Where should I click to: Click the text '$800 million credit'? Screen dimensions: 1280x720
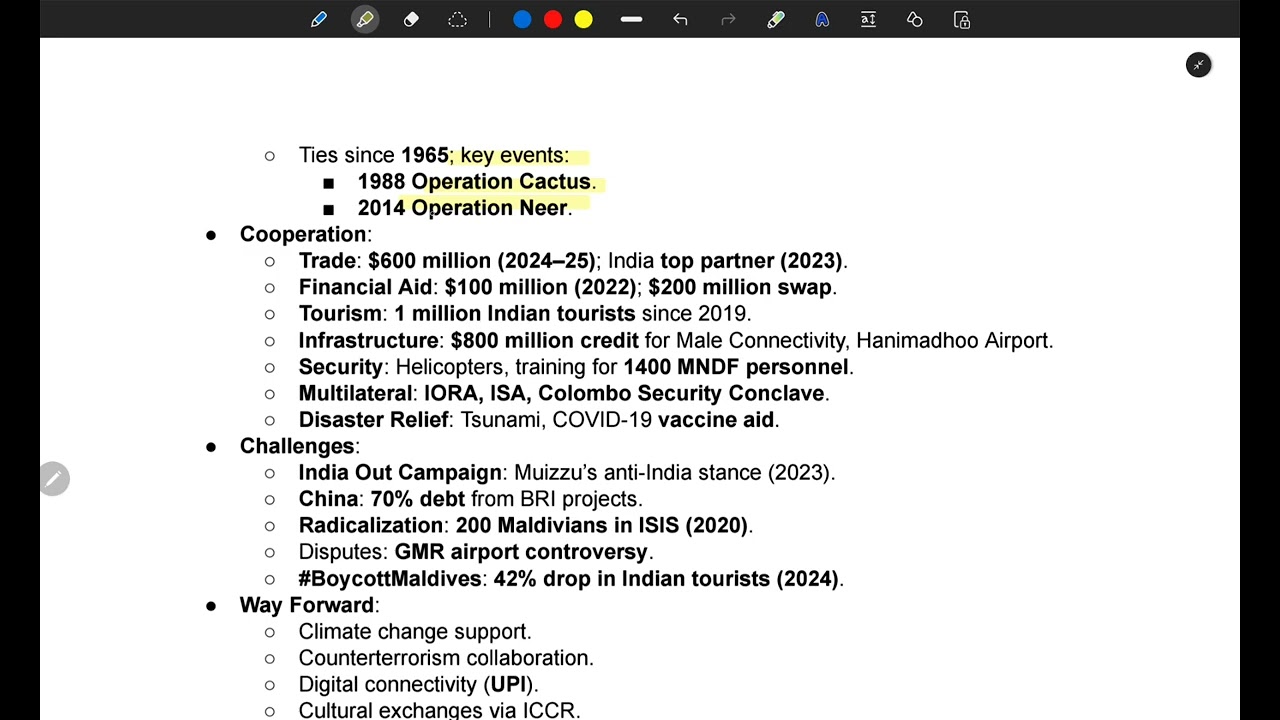pos(545,340)
